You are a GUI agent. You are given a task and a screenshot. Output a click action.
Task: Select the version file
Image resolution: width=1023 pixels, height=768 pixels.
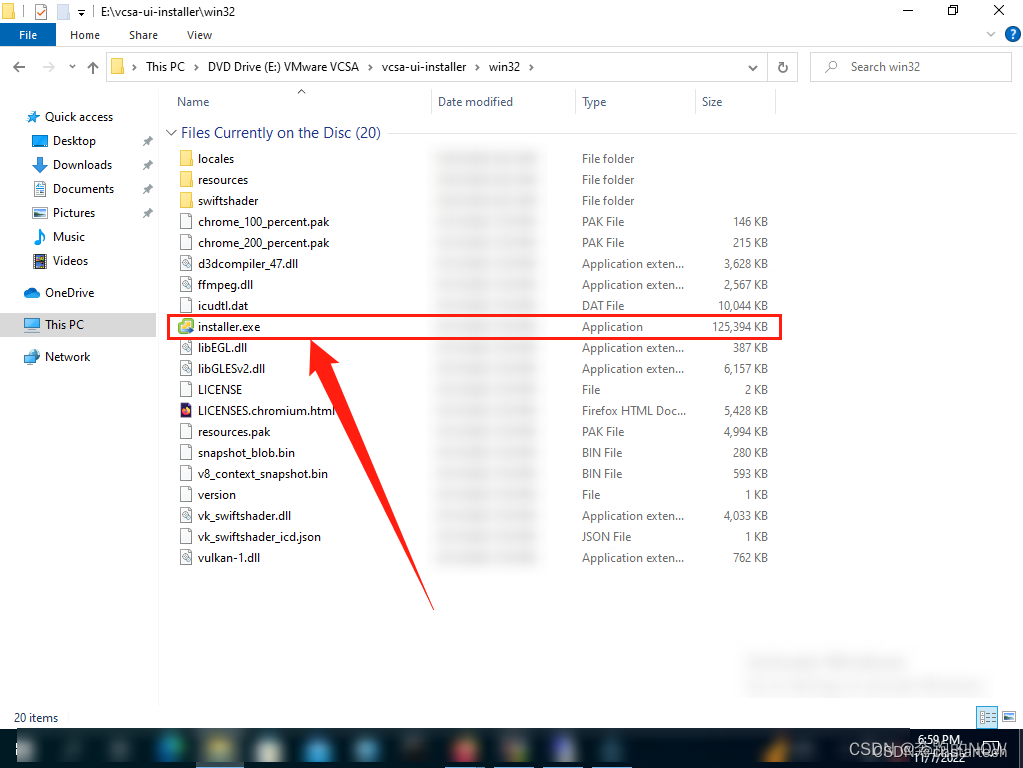pos(217,495)
